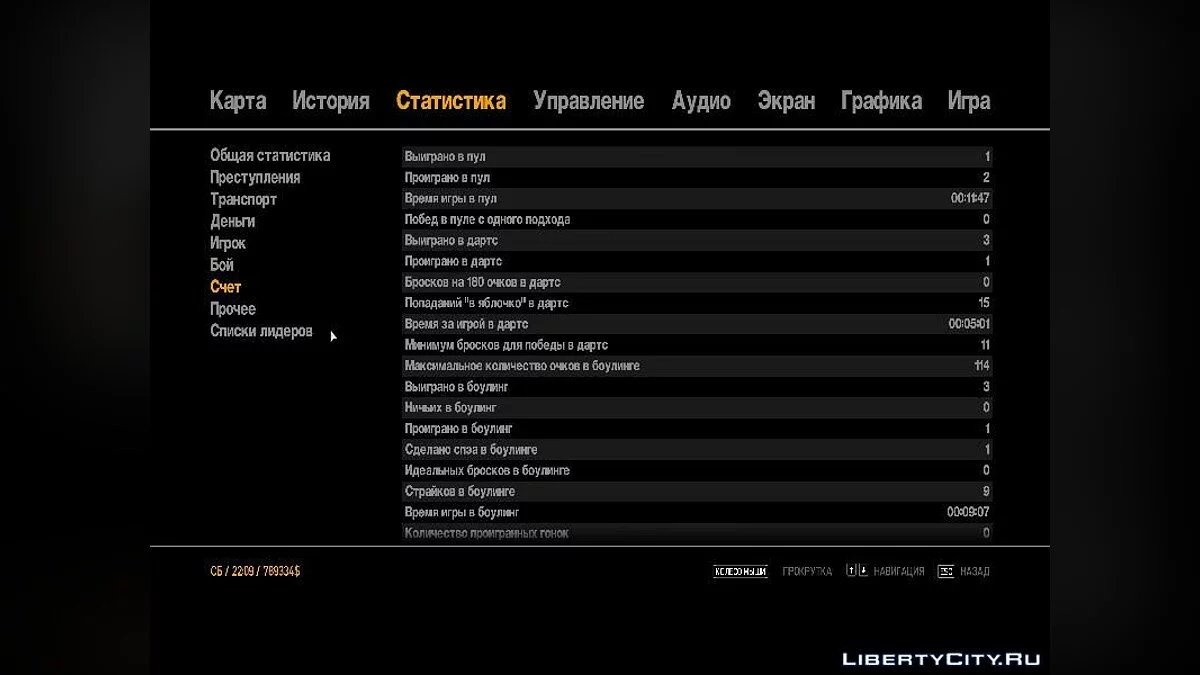Open the Карта tab

click(238, 101)
